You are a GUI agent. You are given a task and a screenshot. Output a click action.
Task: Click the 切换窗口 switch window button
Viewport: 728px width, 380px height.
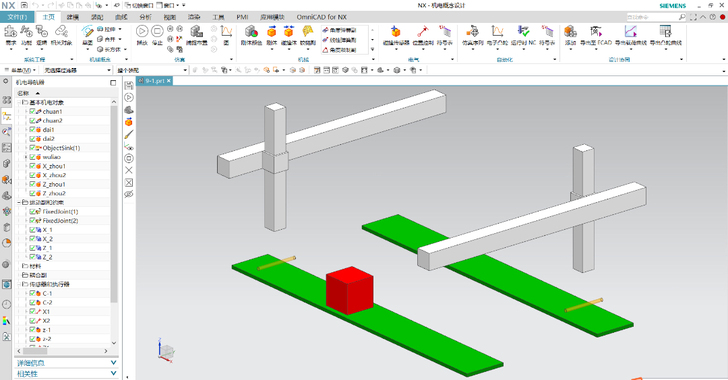(139, 6)
